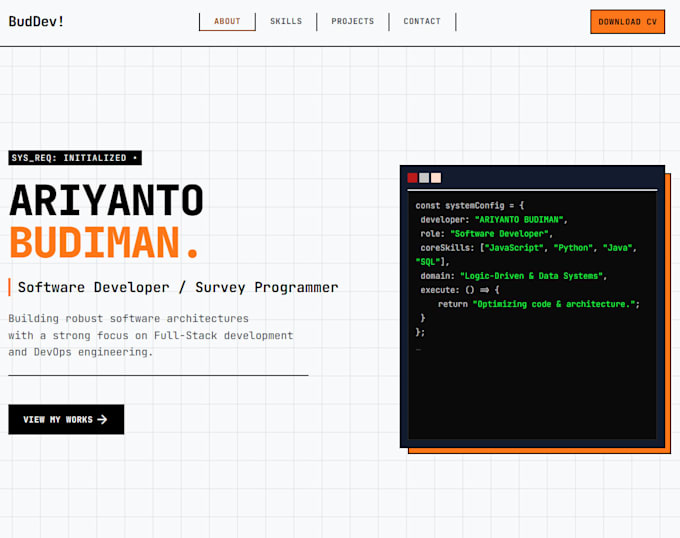The image size is (680, 538).
Task: Click the Software Developer / Survey Programmer subtitle
Action: click(178, 287)
